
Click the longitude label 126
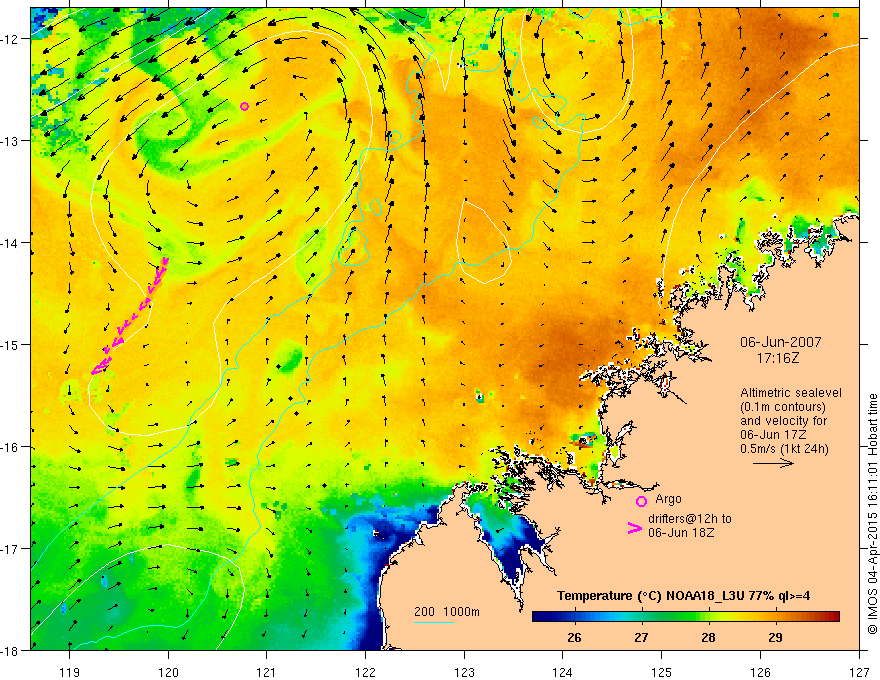coord(760,672)
